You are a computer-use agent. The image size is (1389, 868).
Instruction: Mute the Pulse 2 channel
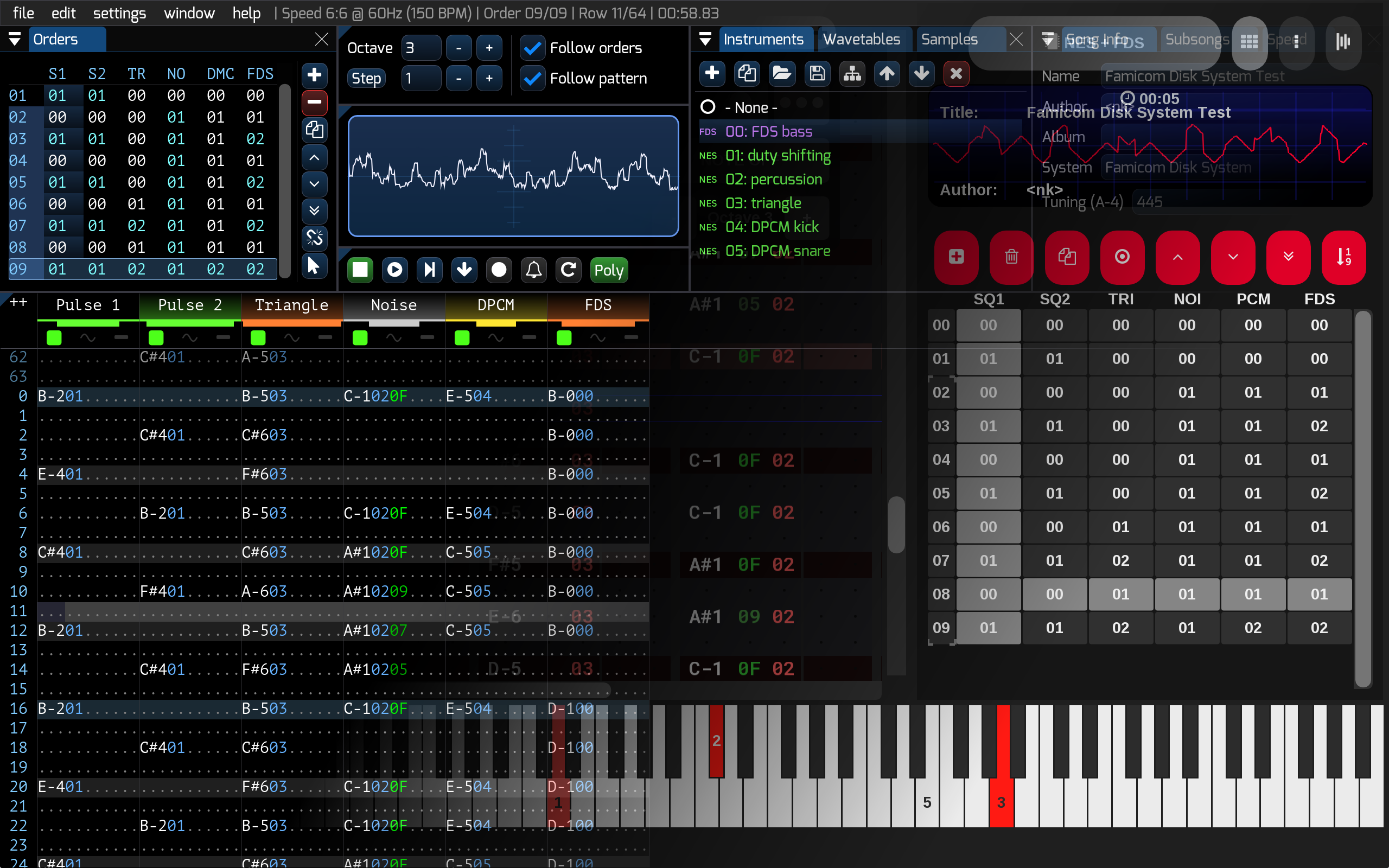click(156, 339)
